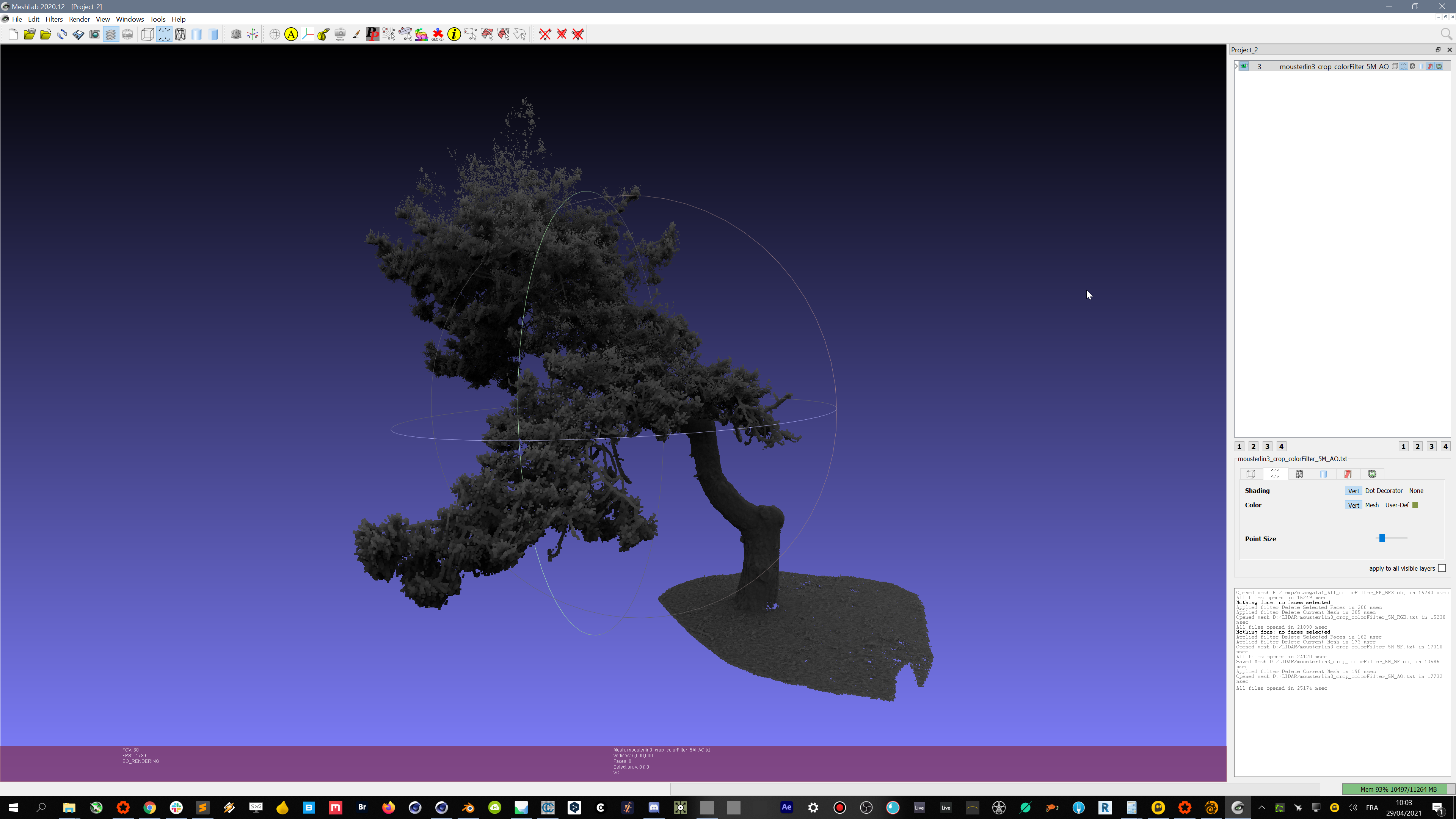Image resolution: width=1456 pixels, height=819 pixels.
Task: Choose select connected components in region
Action: pyautogui.click(x=504, y=35)
